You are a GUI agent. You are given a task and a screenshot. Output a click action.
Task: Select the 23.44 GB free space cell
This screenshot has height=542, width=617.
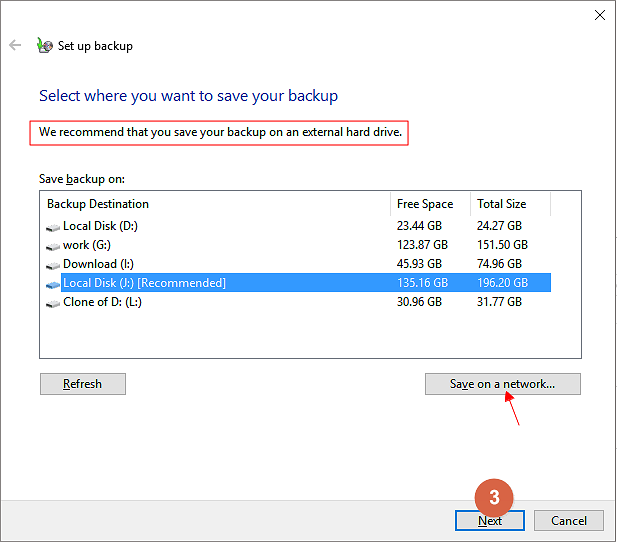[421, 226]
